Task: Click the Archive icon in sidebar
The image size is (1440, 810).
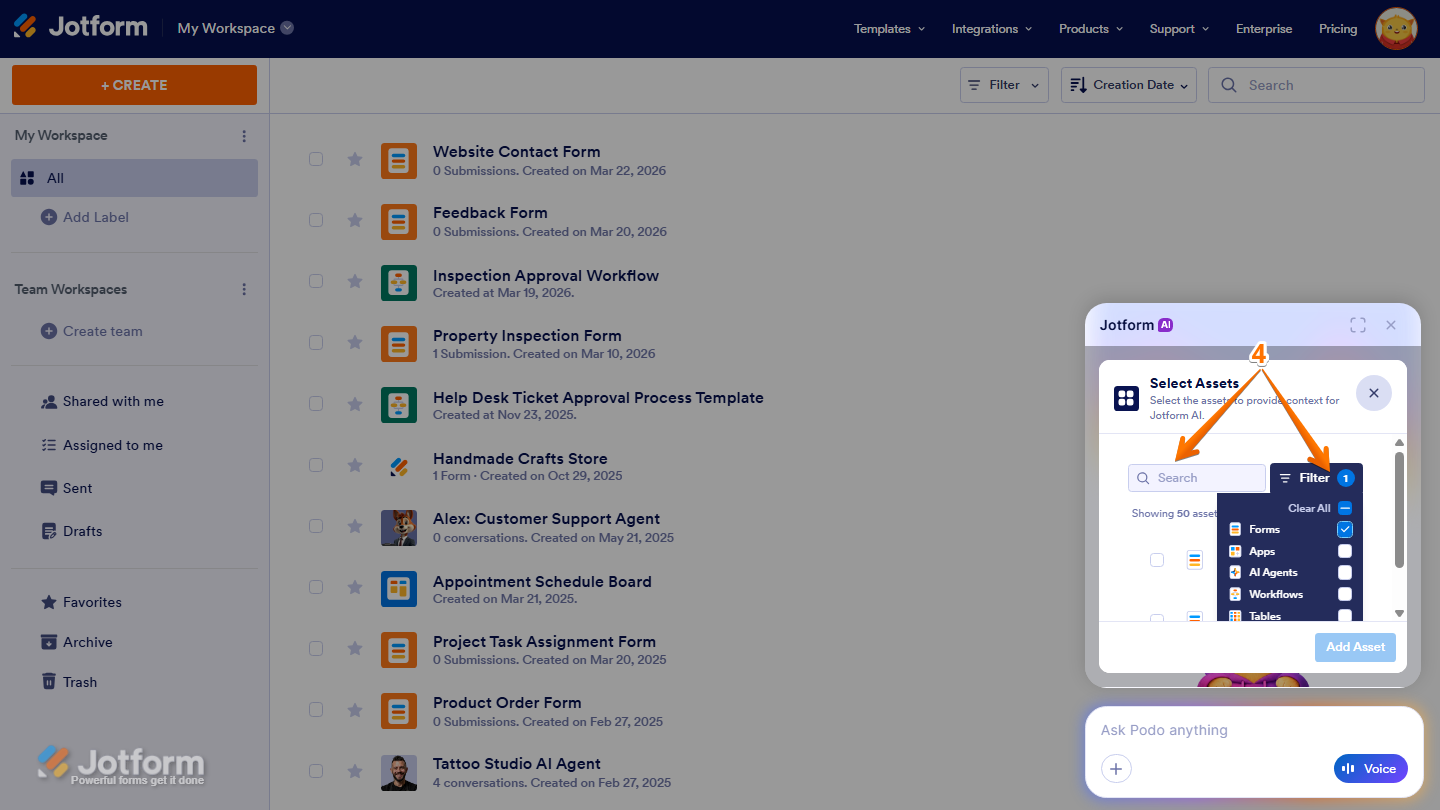Action: (48, 641)
